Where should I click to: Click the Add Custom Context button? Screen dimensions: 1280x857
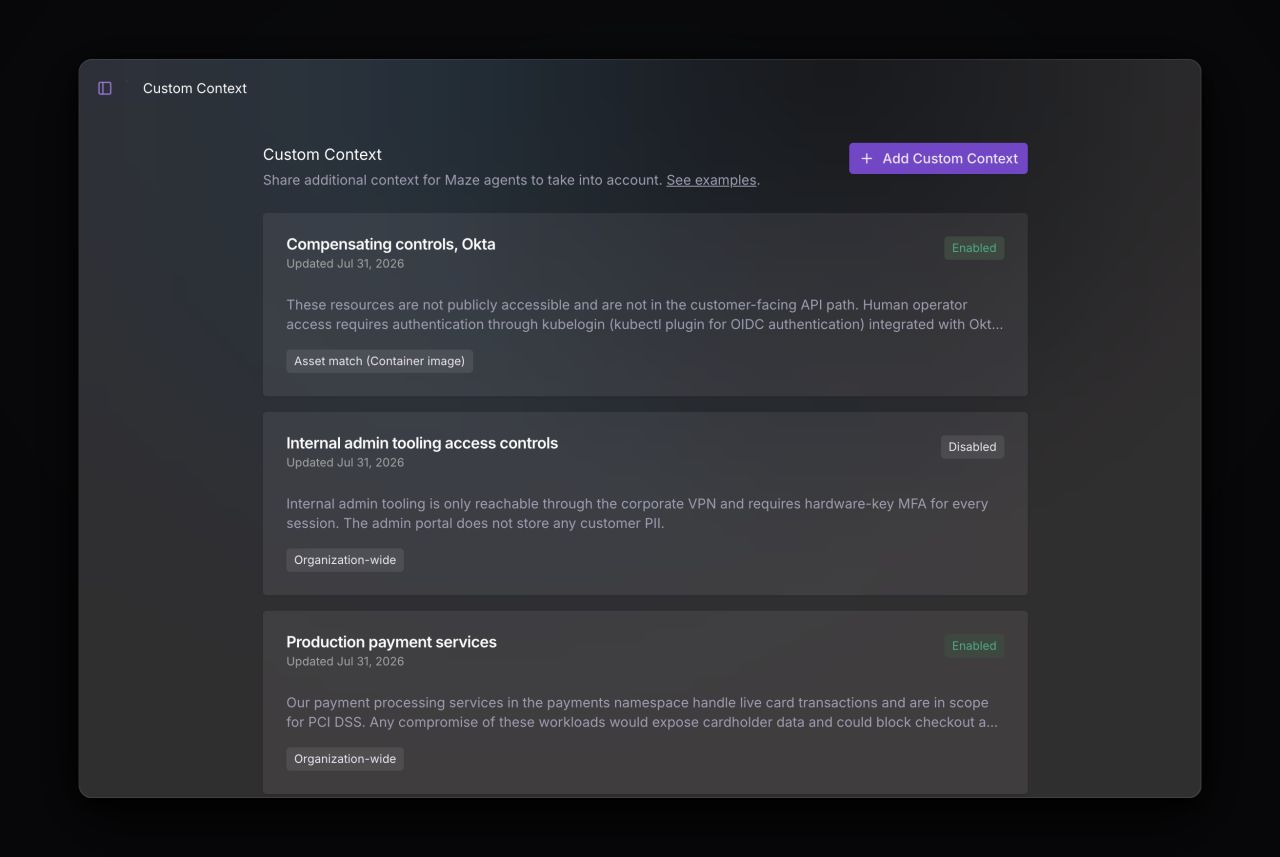coord(938,158)
